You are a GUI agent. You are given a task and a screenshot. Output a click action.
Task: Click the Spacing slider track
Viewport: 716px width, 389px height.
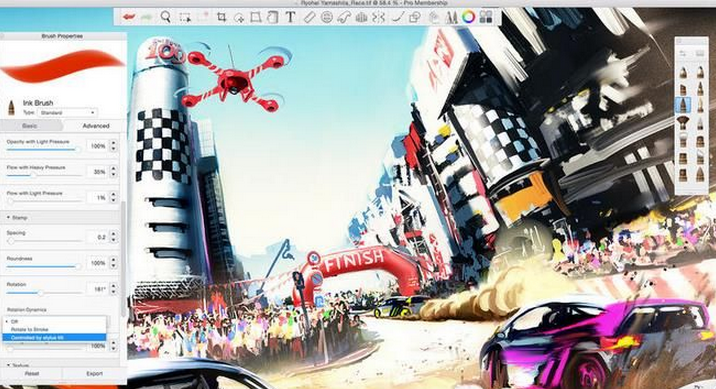click(43, 241)
